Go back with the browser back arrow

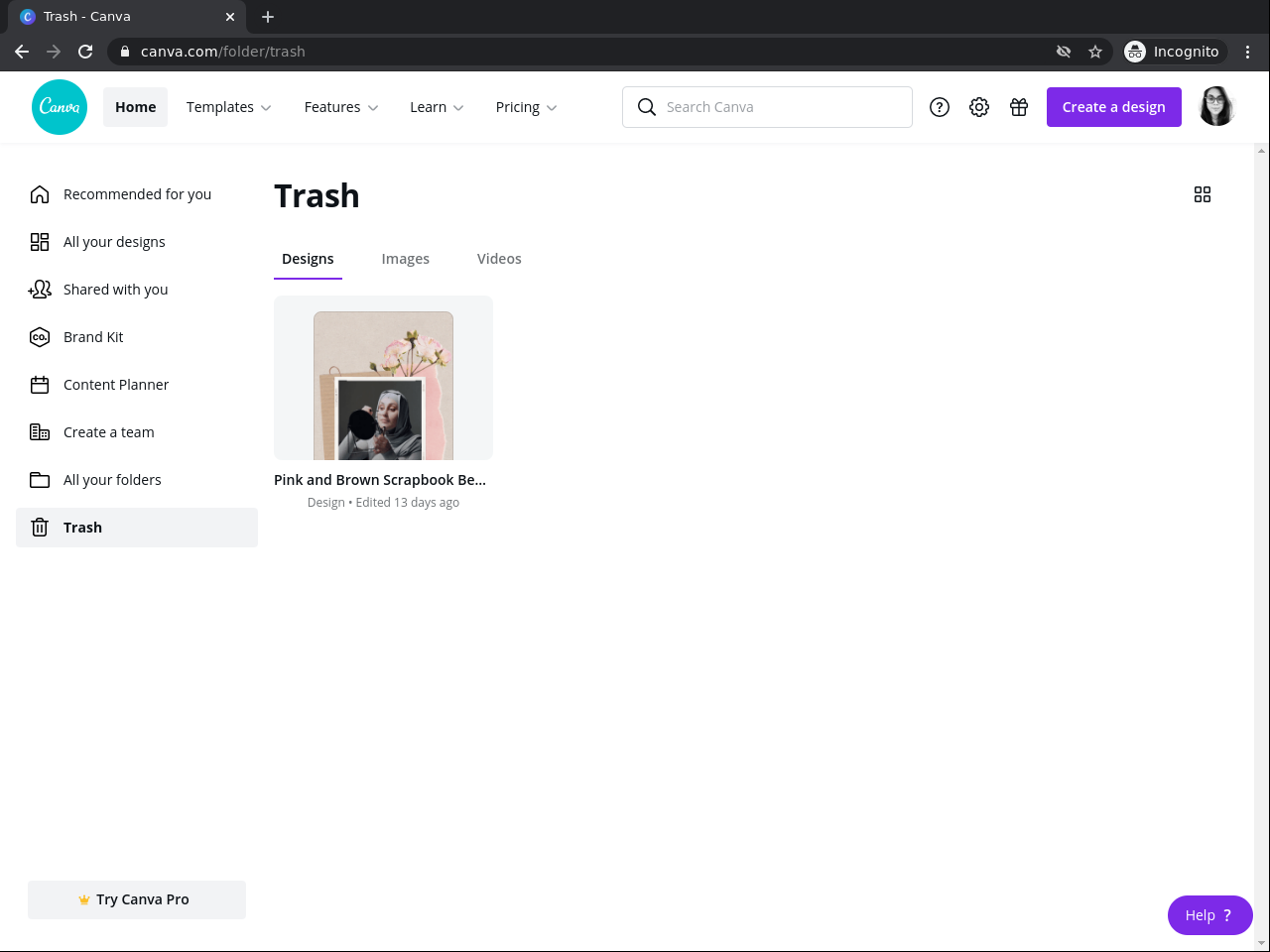pos(22,52)
